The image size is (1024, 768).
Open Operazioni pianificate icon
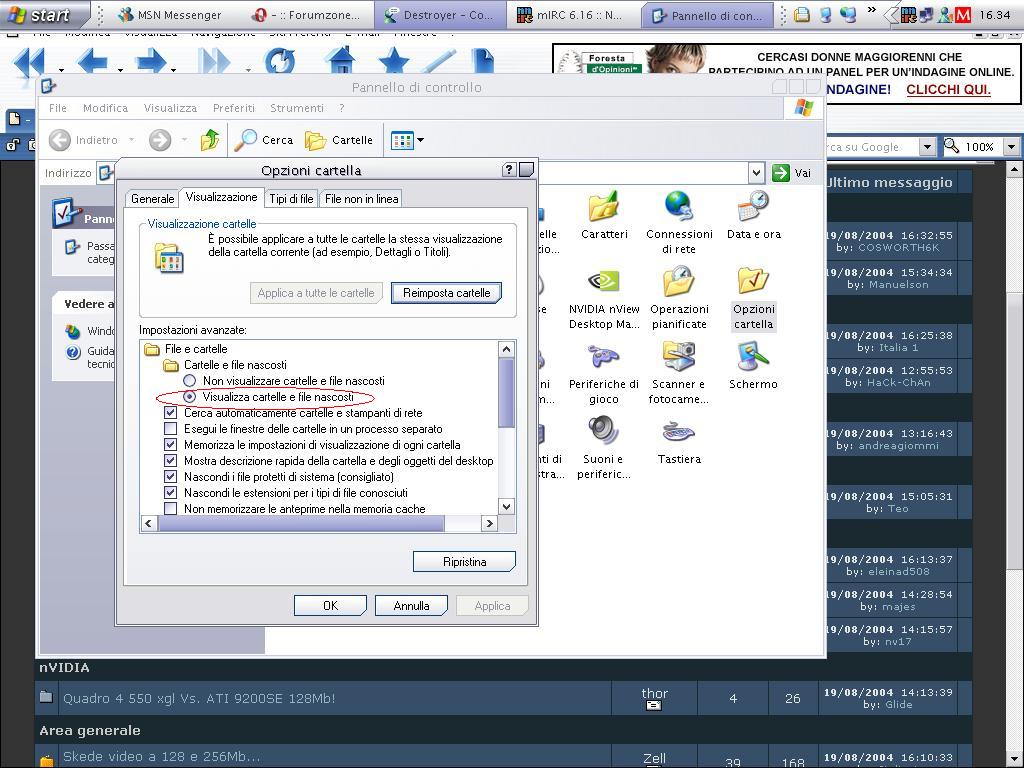point(678,284)
